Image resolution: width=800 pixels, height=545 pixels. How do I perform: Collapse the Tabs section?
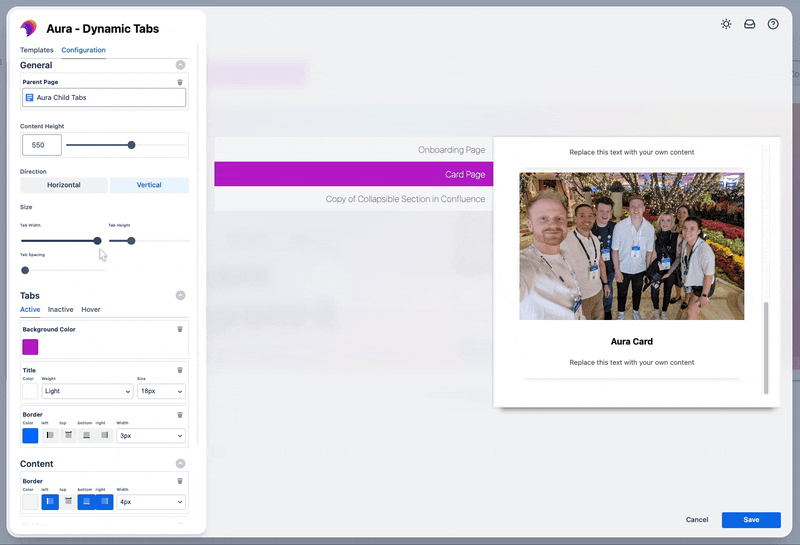point(181,295)
